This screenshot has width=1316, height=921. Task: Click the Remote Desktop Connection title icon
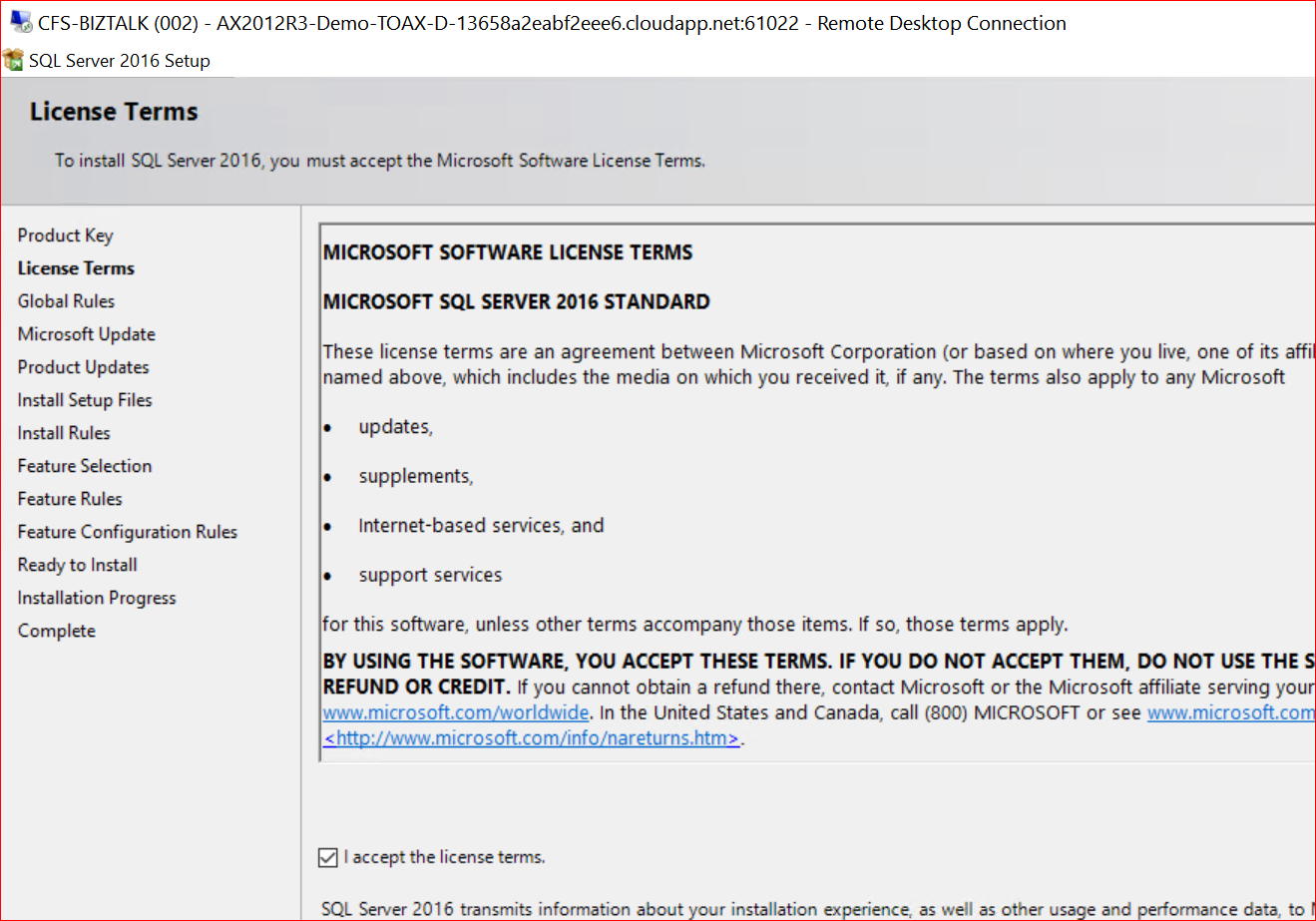click(x=21, y=22)
